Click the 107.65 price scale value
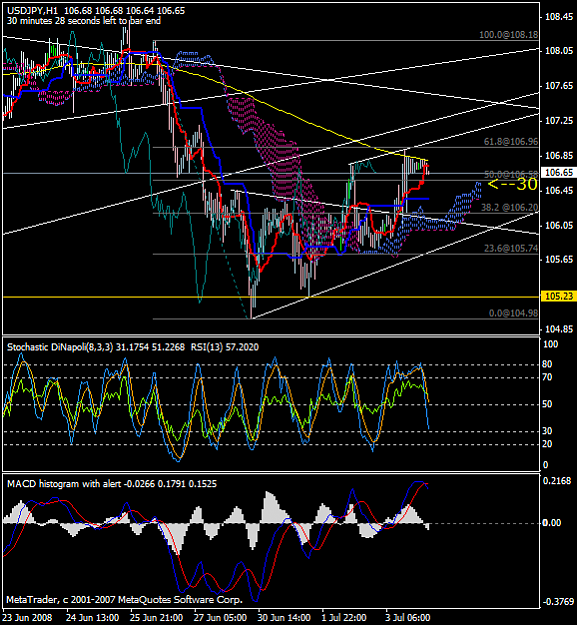This screenshot has height=625, width=577. coord(559,86)
